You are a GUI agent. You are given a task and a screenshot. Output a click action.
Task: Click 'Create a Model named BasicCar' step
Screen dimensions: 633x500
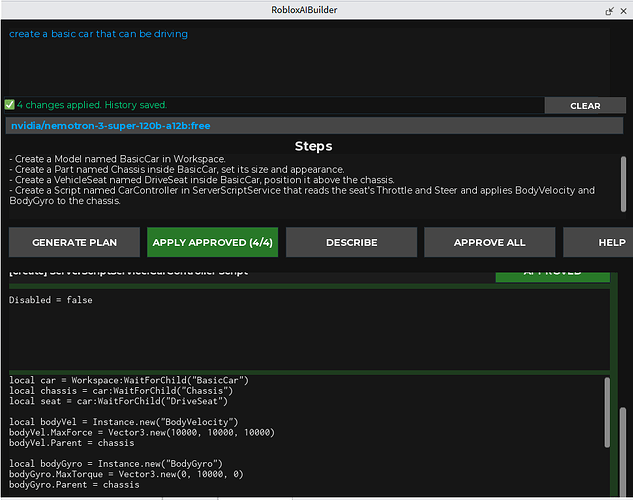pyautogui.click(x=117, y=159)
